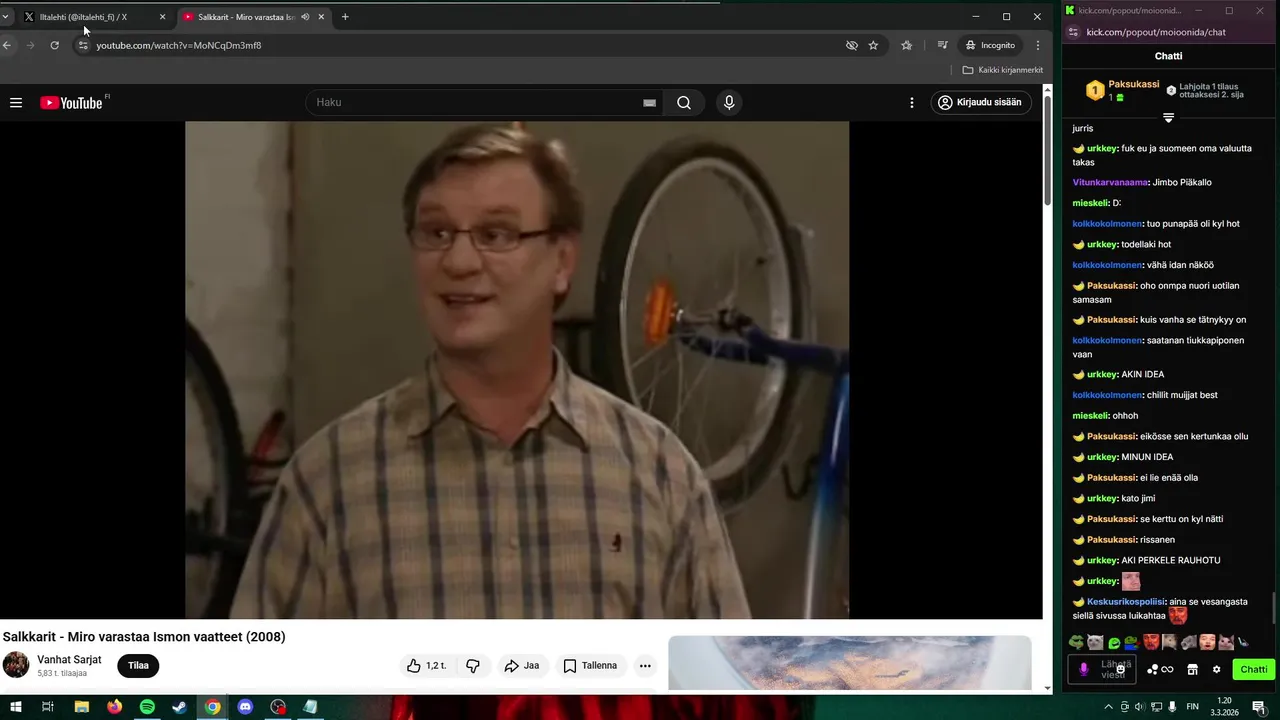This screenshot has width=1280, height=720.
Task: Close the Salkkarit YouTube tab
Action: (x=321, y=17)
